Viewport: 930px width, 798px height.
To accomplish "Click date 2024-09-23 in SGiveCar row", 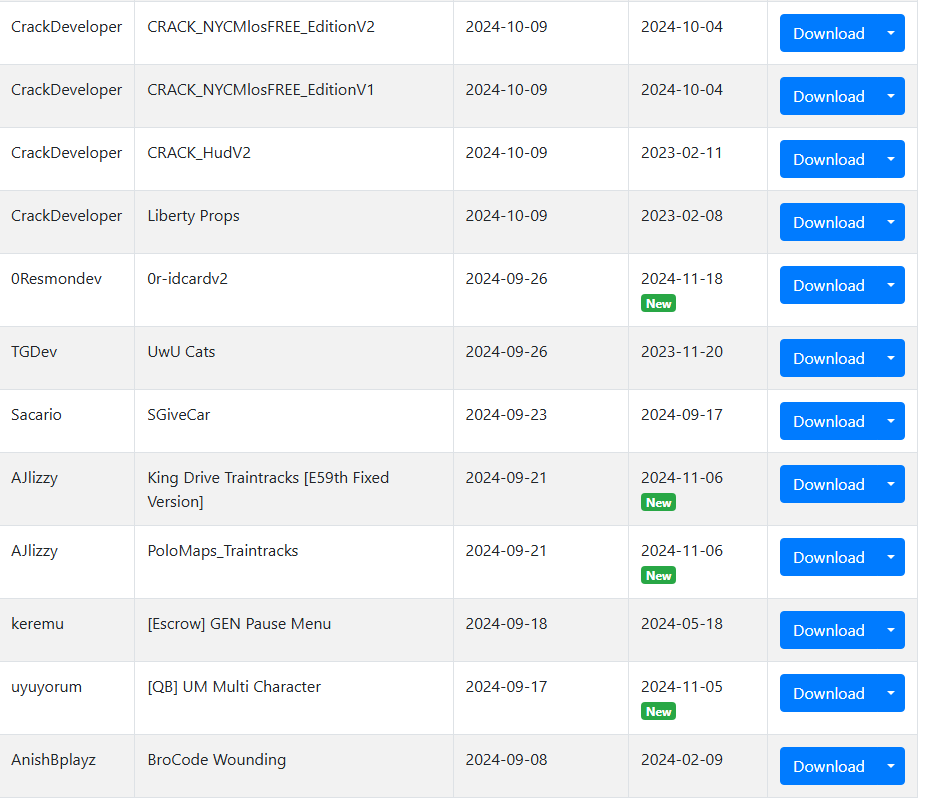I will [507, 415].
